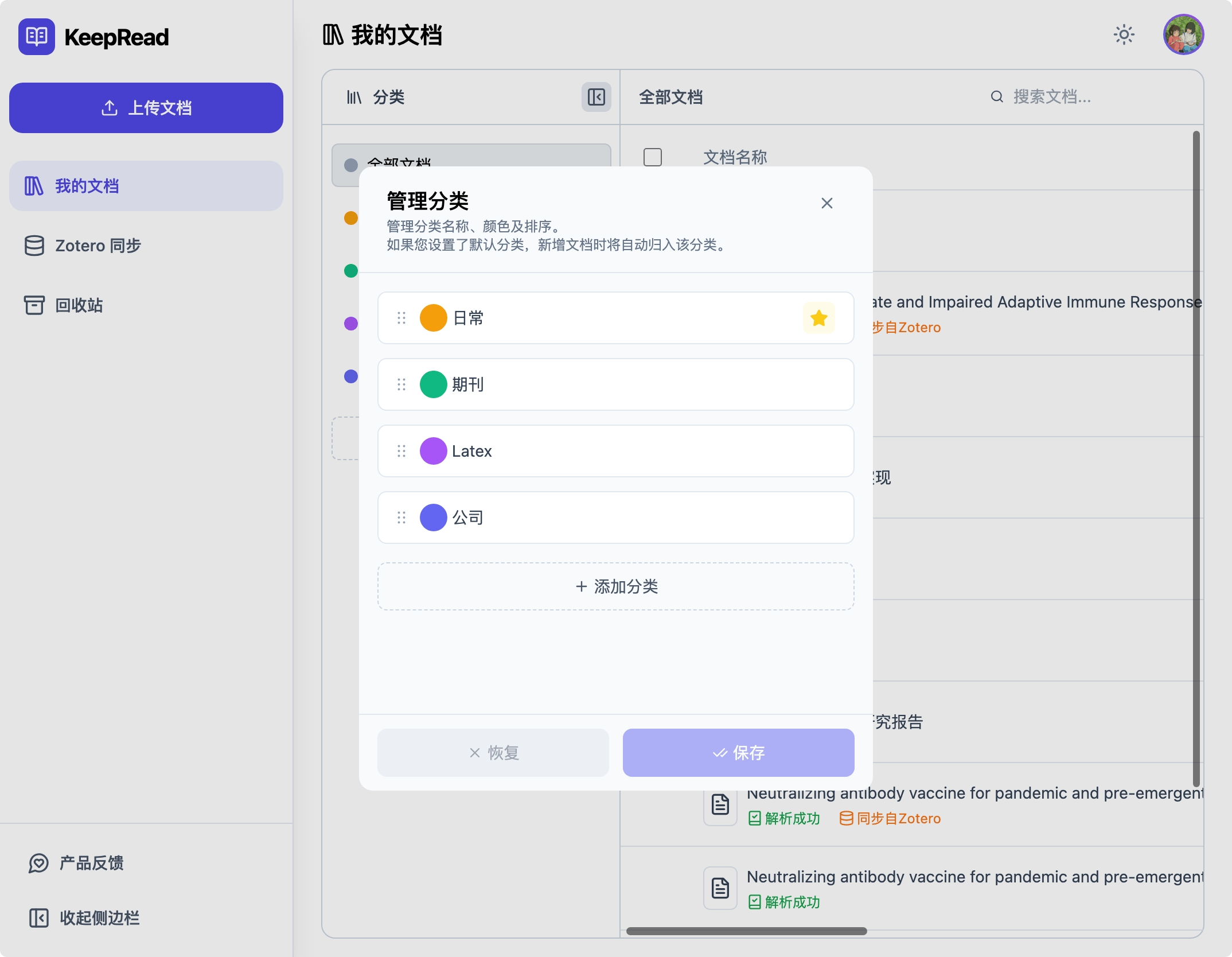The image size is (1232, 957).
Task: Grab the drag handle of 期刊 category
Action: [400, 384]
